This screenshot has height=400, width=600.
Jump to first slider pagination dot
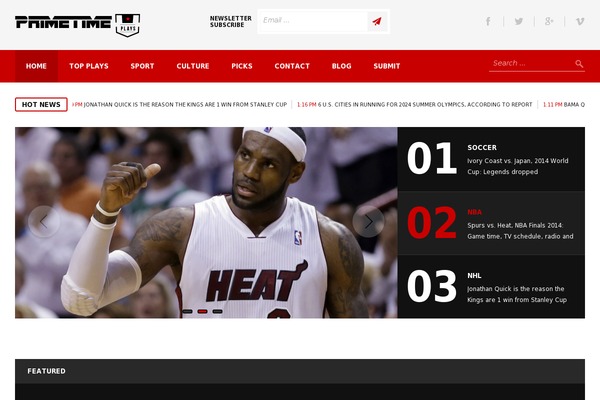[x=187, y=312]
